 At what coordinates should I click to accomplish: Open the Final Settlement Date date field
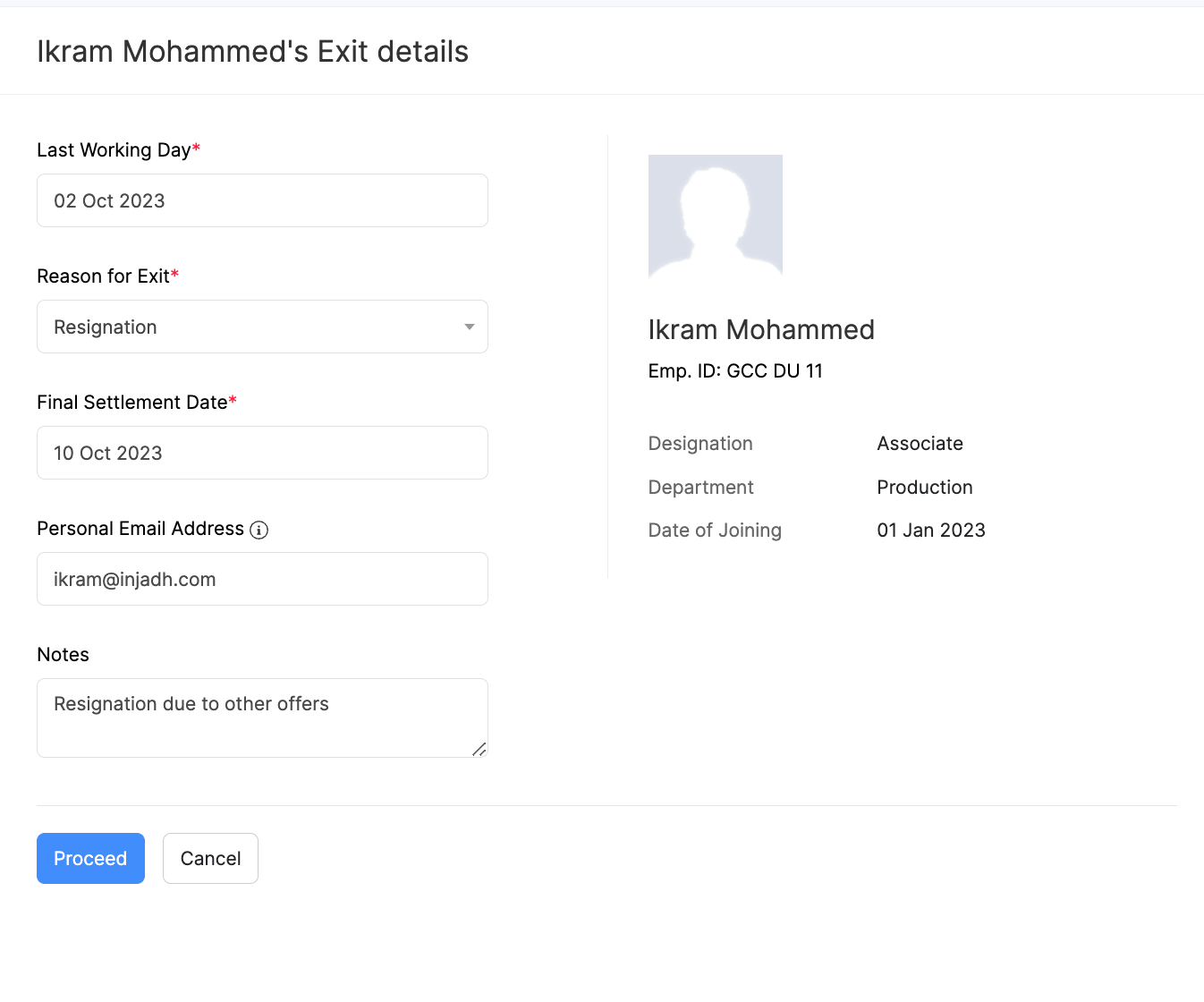(262, 453)
